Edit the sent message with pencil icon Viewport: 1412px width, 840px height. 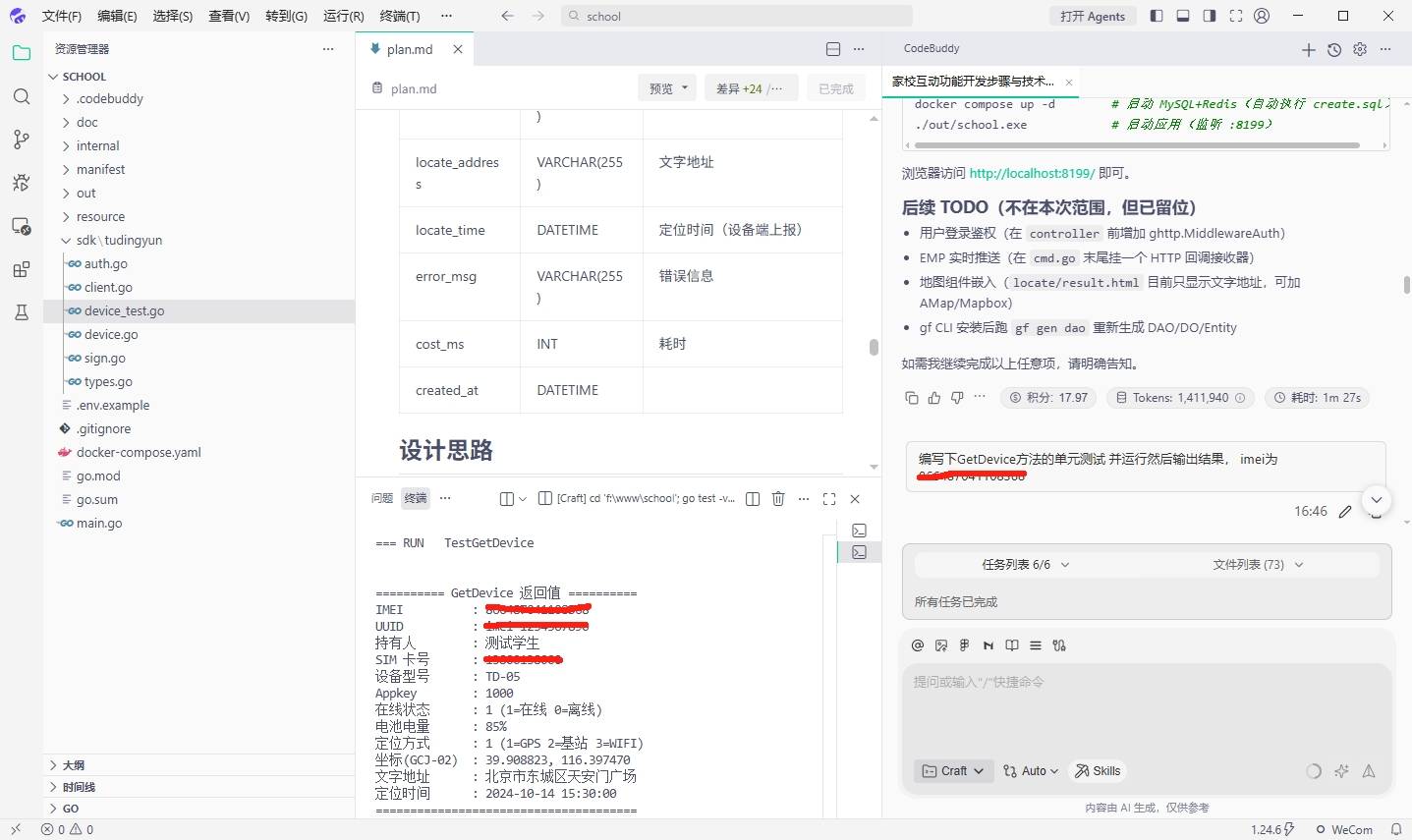(1345, 511)
